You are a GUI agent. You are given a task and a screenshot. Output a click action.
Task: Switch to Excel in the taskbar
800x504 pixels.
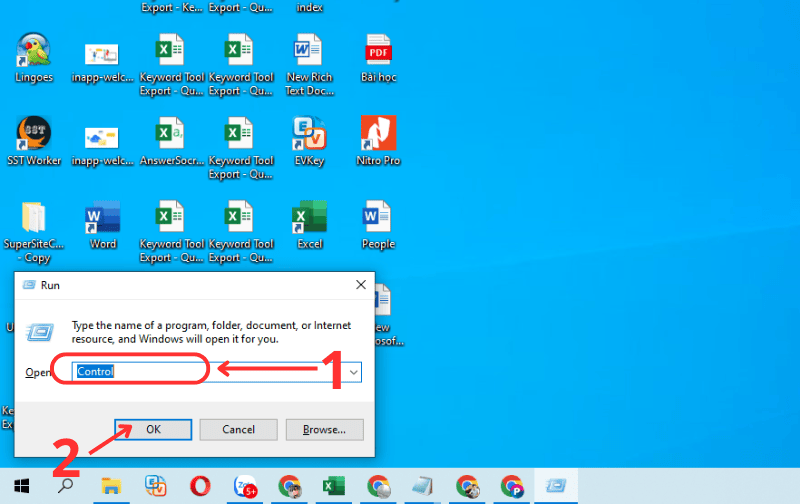click(334, 486)
